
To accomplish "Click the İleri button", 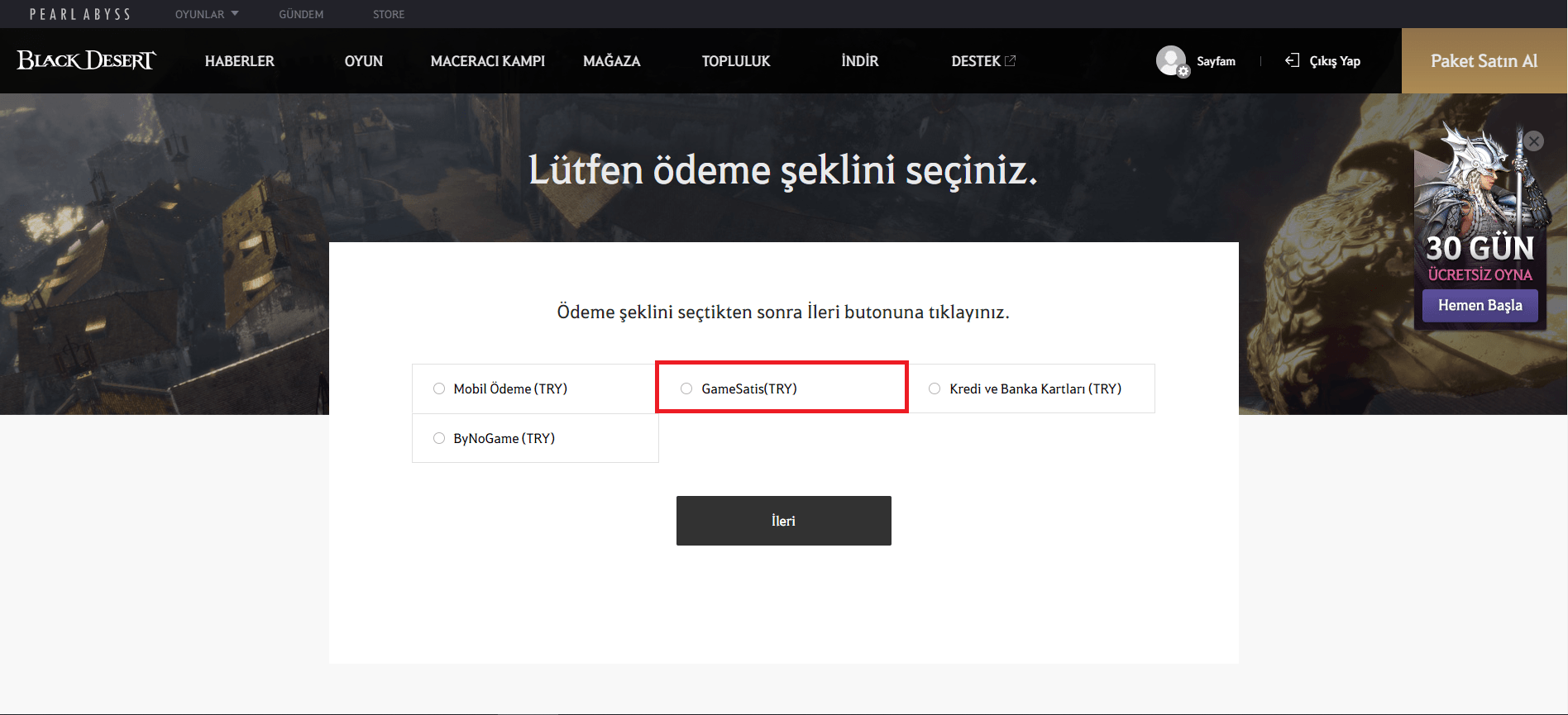I will click(x=784, y=521).
